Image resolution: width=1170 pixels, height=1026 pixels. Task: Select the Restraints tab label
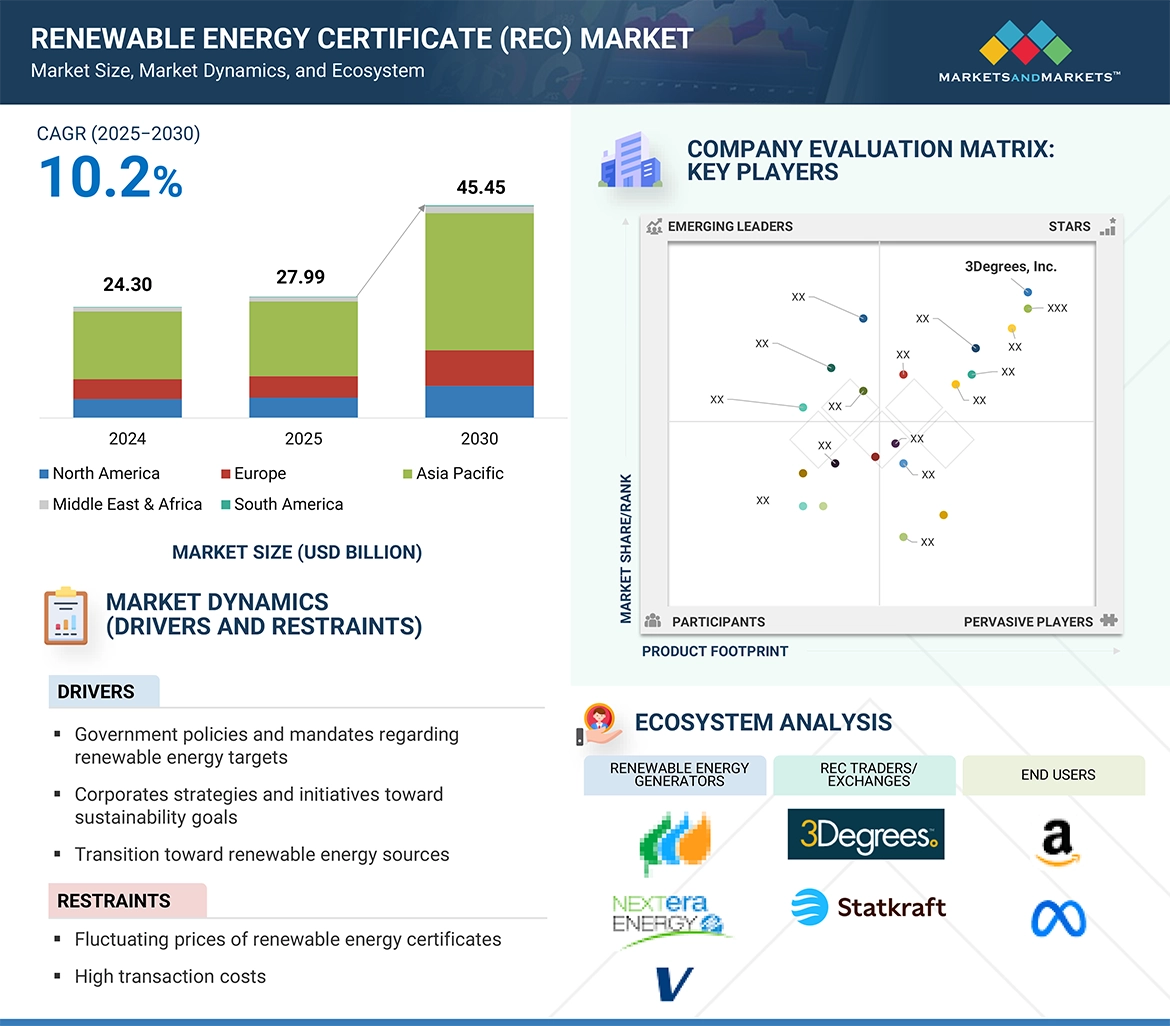[x=113, y=901]
